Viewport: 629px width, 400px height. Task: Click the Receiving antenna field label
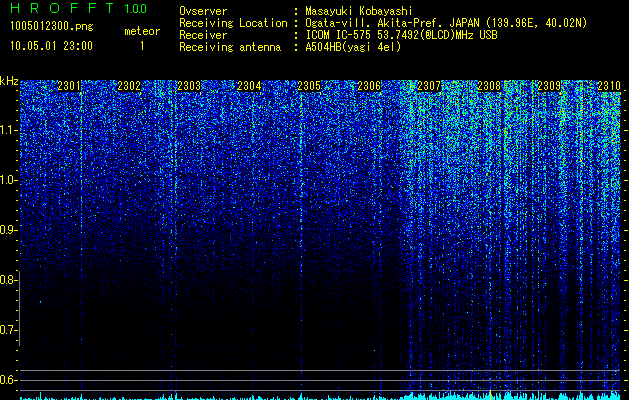230,47
